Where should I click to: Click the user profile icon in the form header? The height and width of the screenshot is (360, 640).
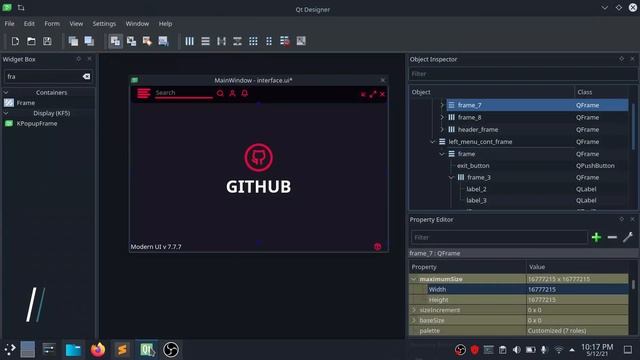click(x=232, y=93)
